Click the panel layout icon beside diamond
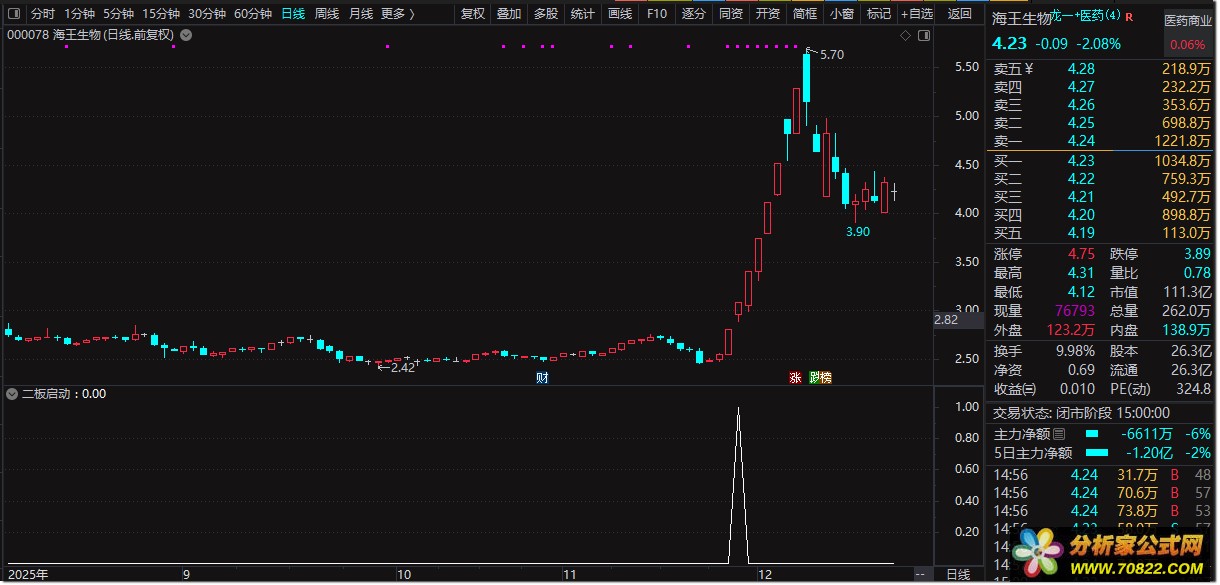The height and width of the screenshot is (585, 1220). click(924, 36)
